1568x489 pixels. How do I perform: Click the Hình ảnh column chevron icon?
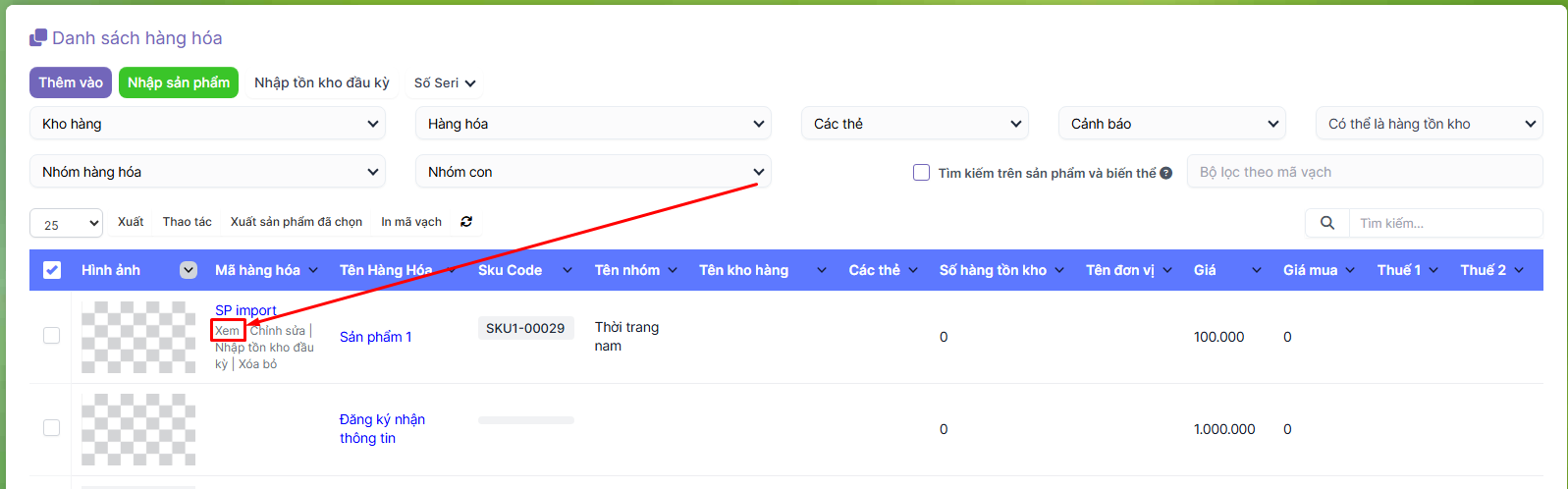(189, 270)
